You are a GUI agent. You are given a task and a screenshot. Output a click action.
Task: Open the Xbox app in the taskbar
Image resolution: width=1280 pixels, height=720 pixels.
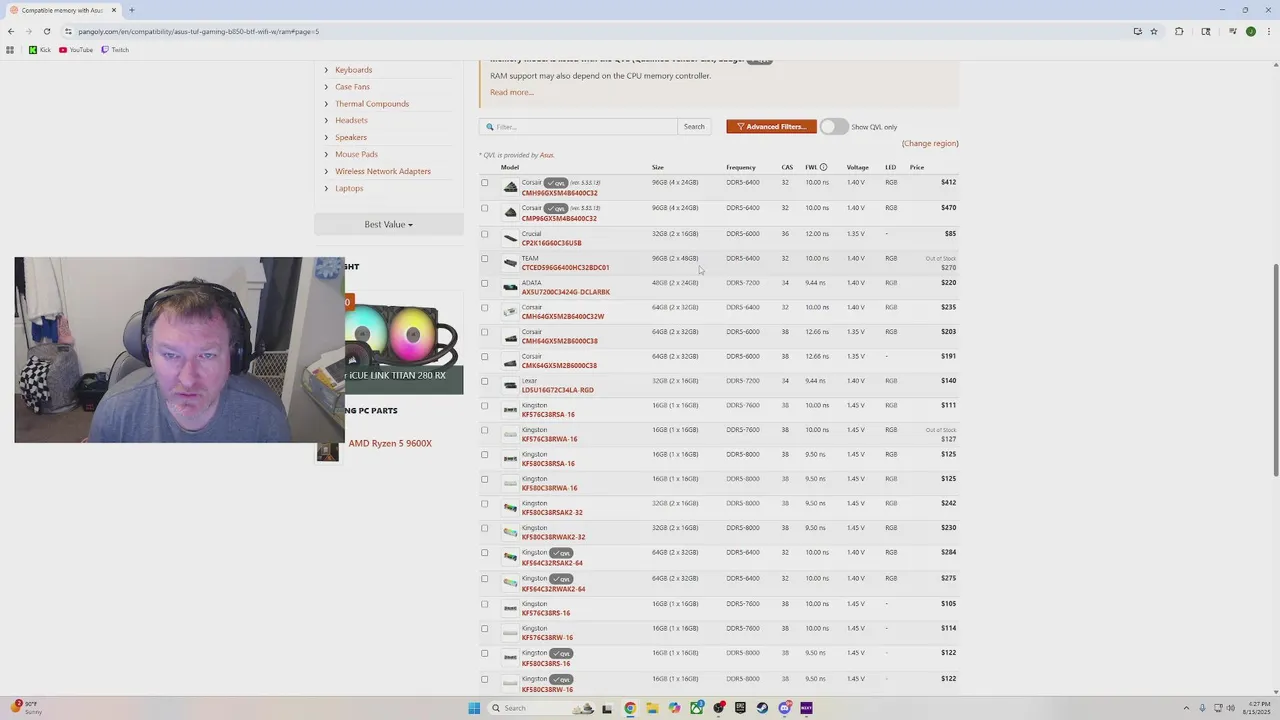click(696, 708)
